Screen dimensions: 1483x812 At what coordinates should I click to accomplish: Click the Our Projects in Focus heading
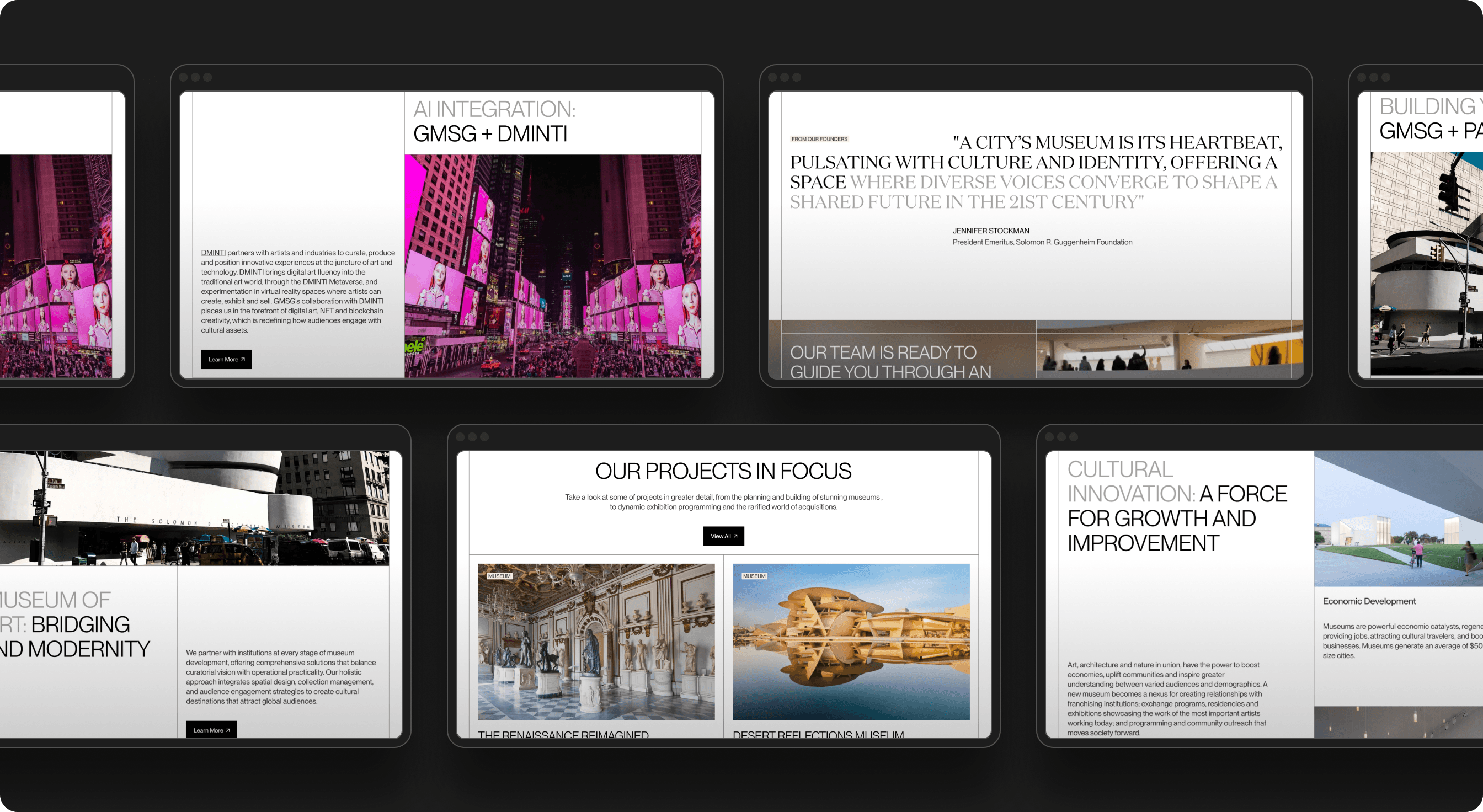coord(723,471)
